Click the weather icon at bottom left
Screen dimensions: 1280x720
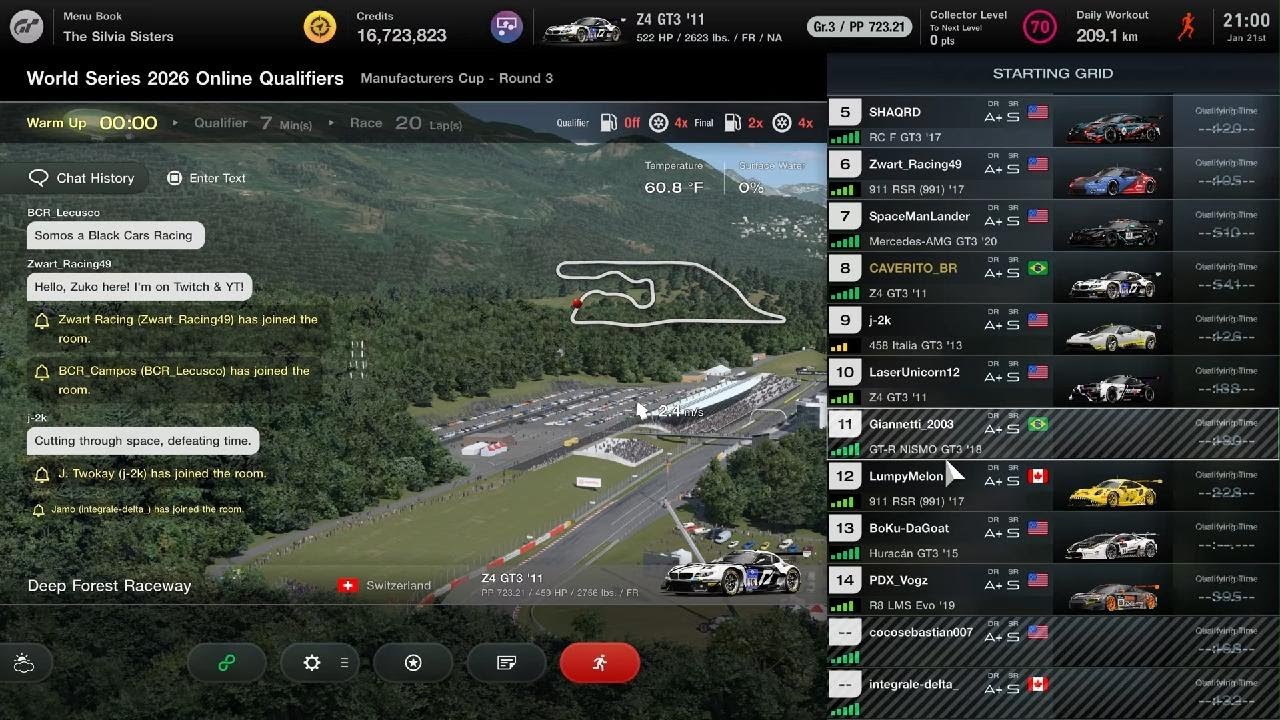pyautogui.click(x=24, y=663)
